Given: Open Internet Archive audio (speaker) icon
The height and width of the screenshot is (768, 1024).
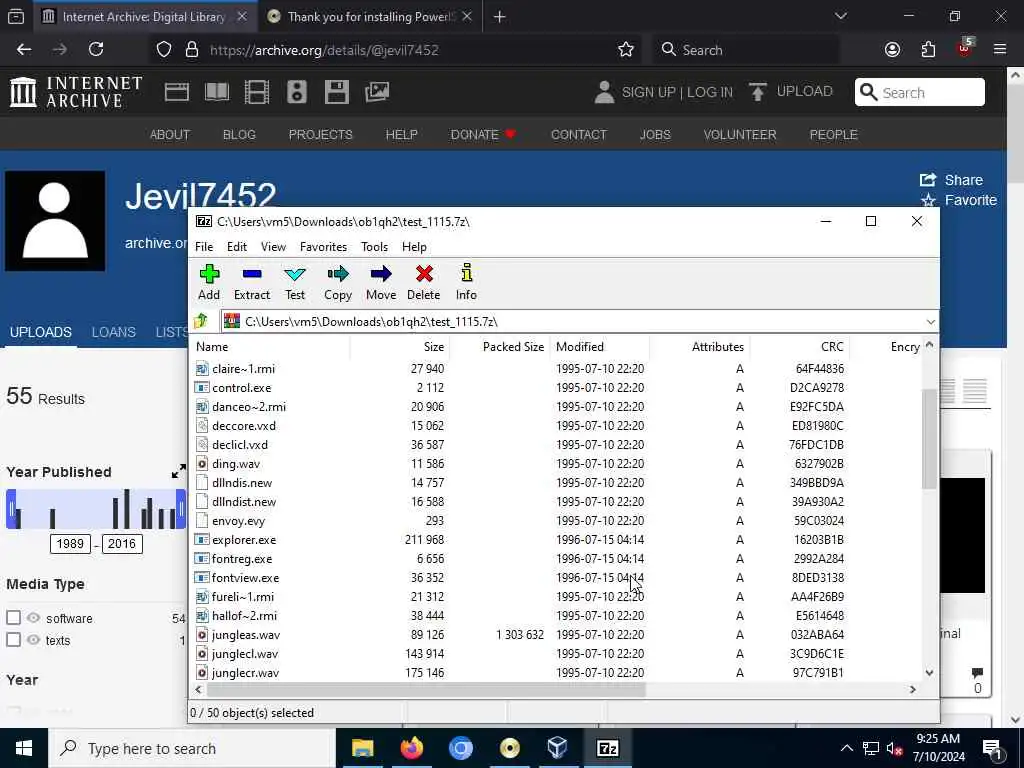Looking at the screenshot, I should (296, 92).
